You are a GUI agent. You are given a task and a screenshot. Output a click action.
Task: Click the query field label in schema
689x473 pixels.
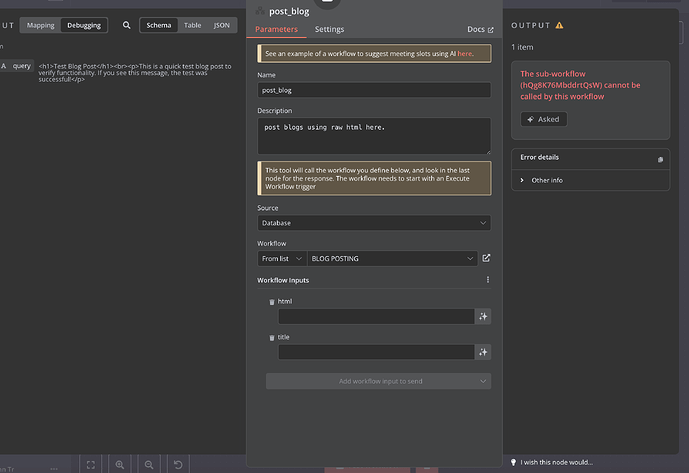(x=22, y=65)
